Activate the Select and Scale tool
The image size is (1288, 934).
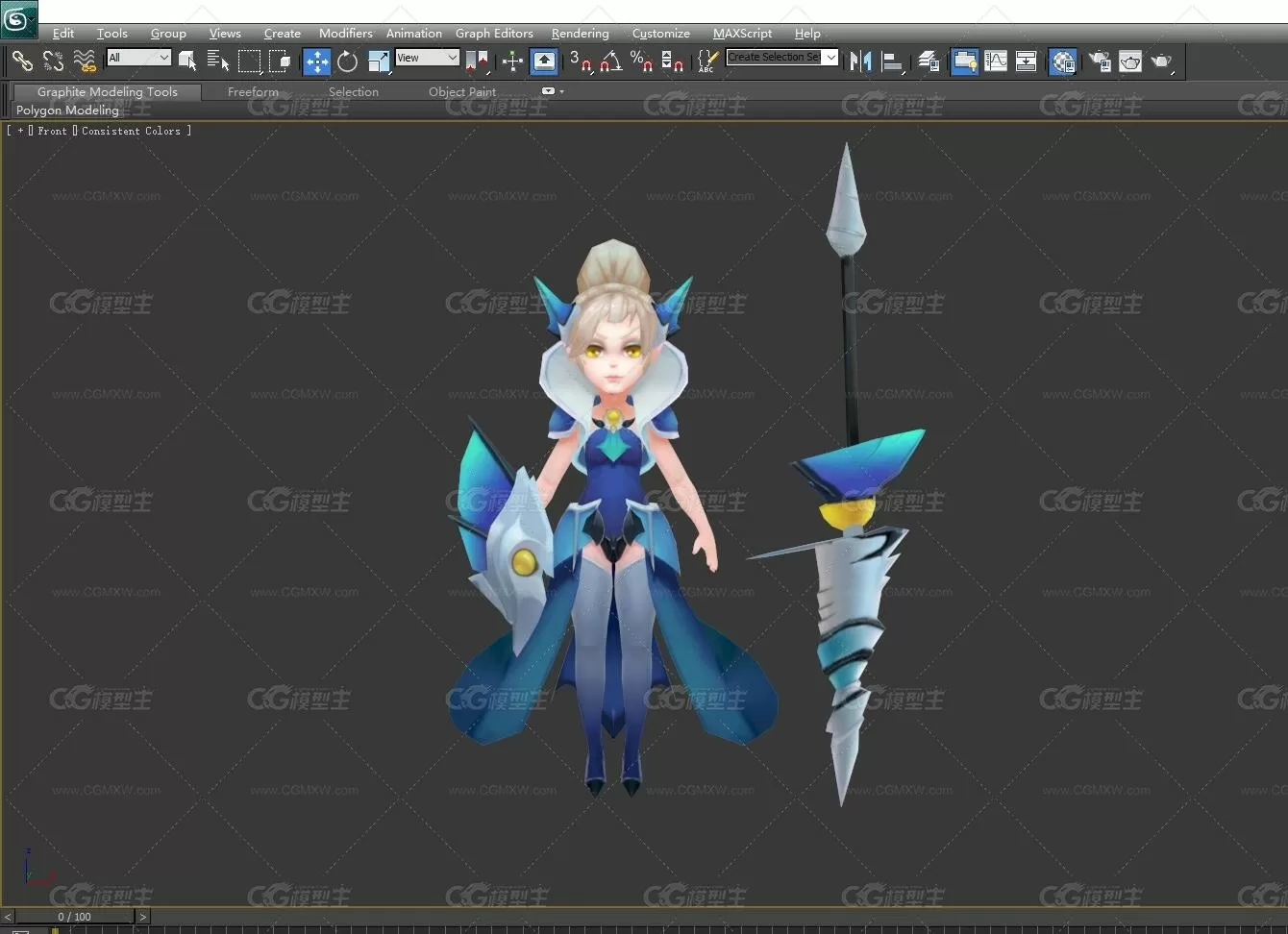[379, 61]
